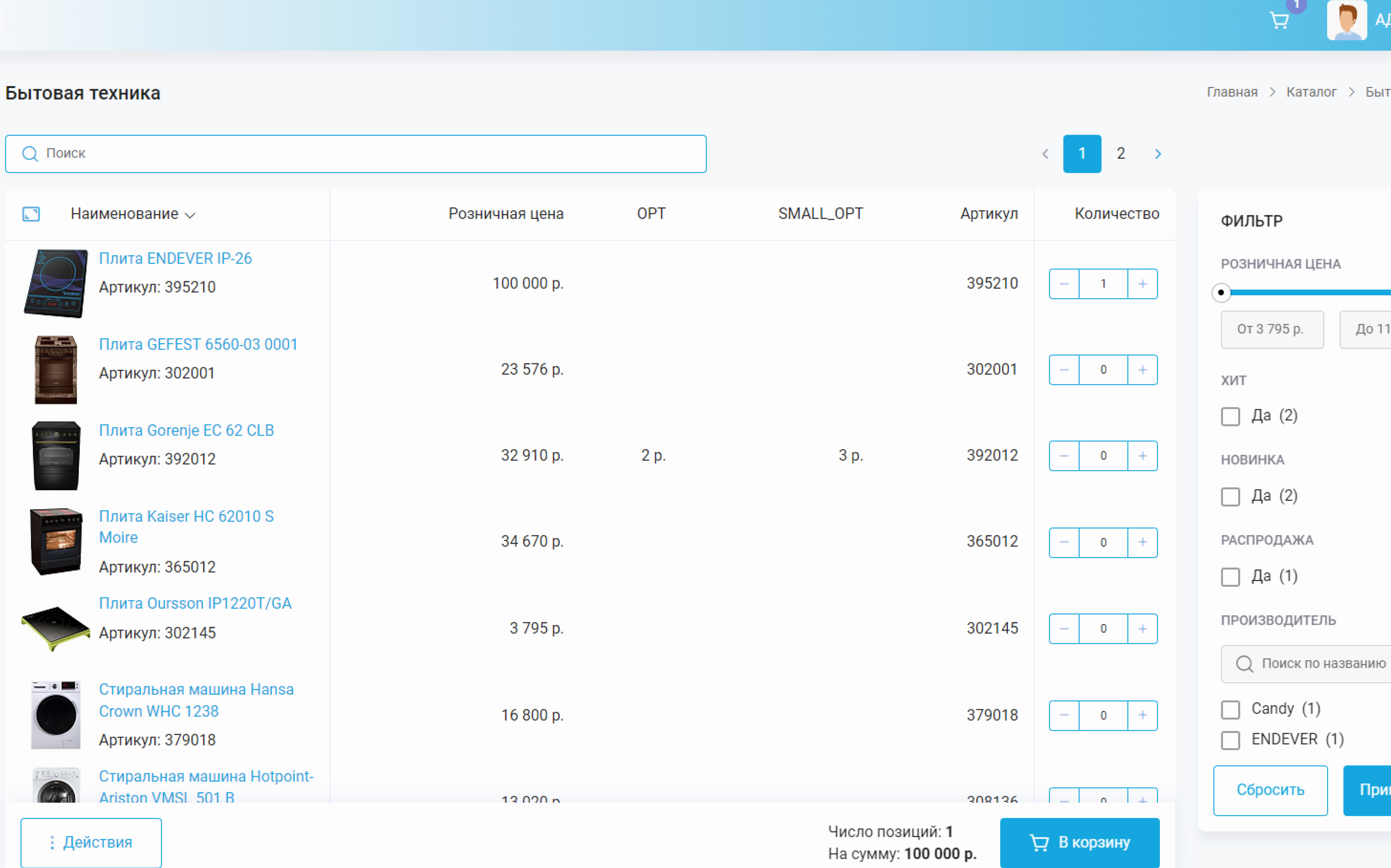Image resolution: width=1391 pixels, height=868 pixels.
Task: Increase quantity for Плита ENDEVER IP-26
Action: coord(1142,284)
